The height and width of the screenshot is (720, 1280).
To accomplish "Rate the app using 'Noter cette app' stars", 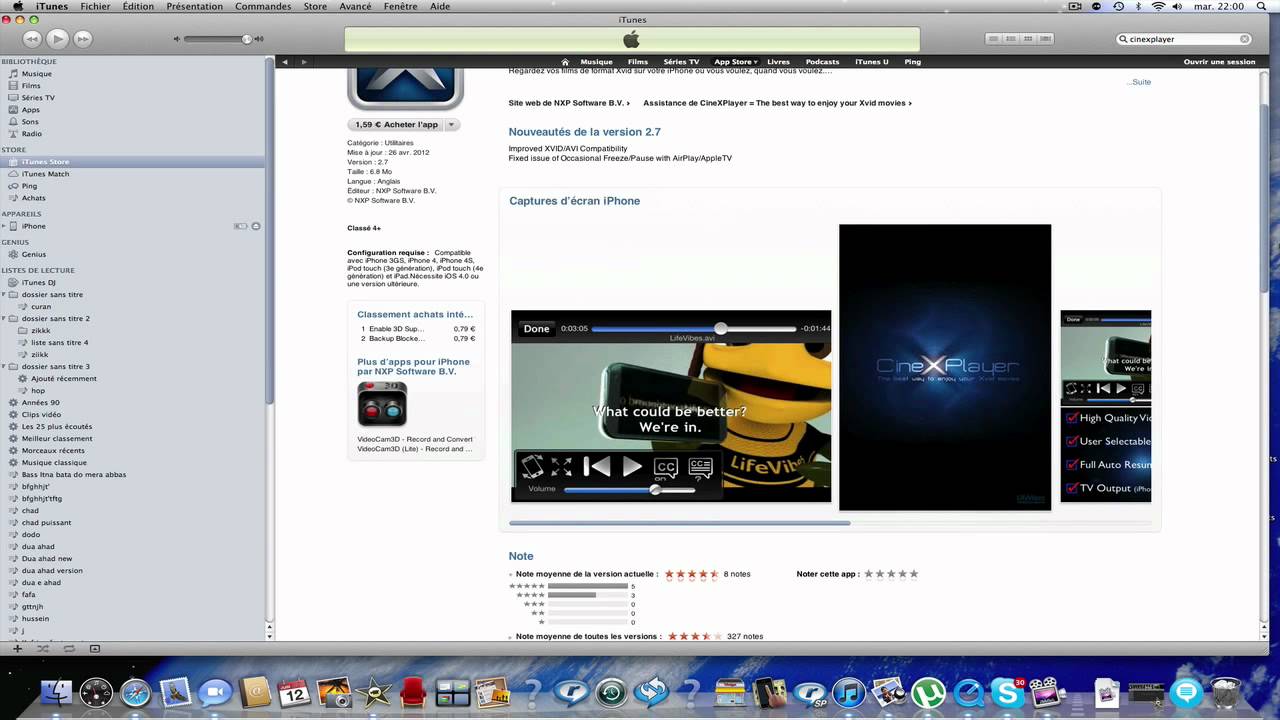I will click(x=891, y=574).
